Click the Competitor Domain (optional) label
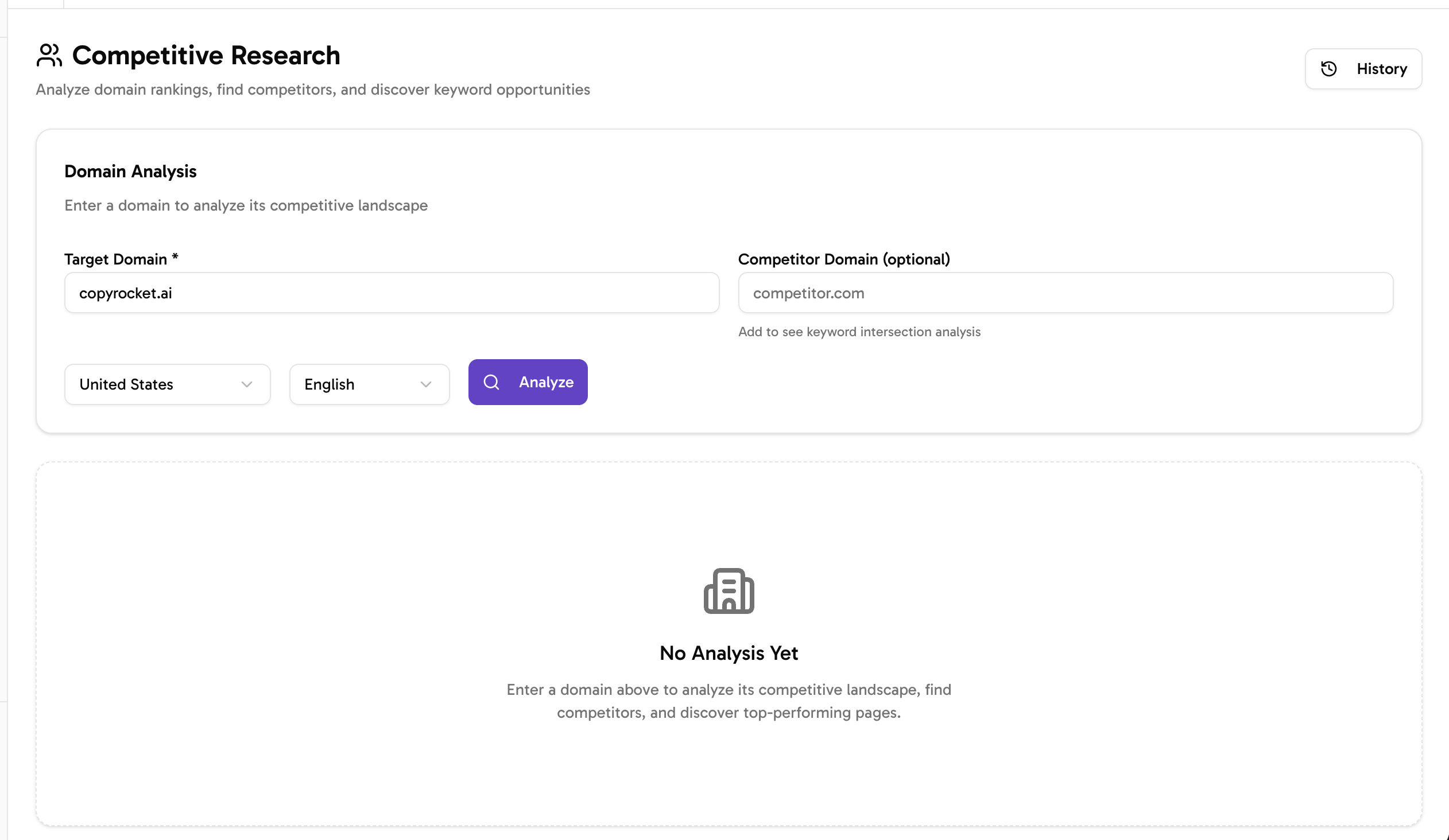Viewport: 1449px width, 840px height. pos(843,259)
